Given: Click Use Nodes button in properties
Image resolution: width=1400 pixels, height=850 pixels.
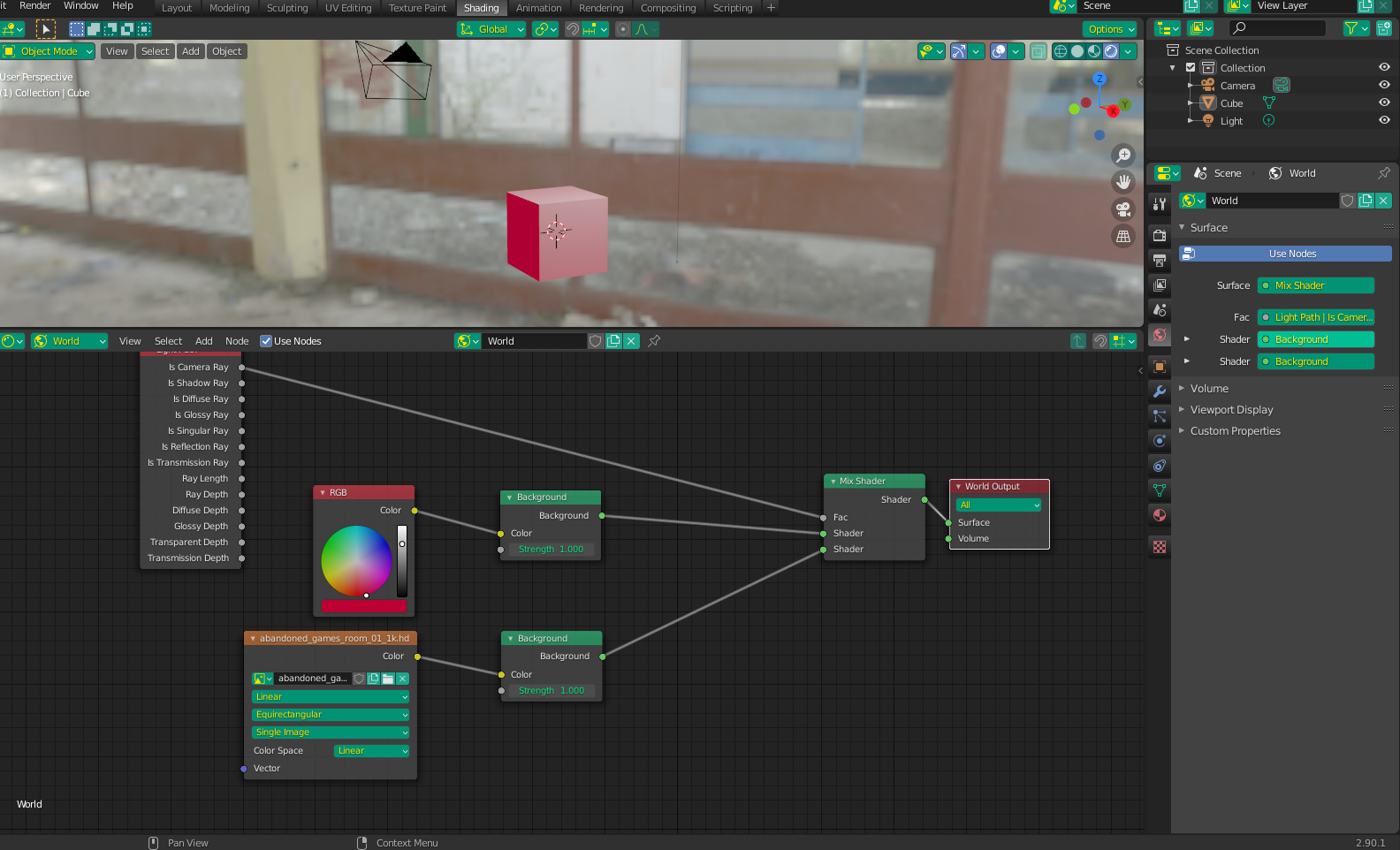Looking at the screenshot, I should point(1285,254).
